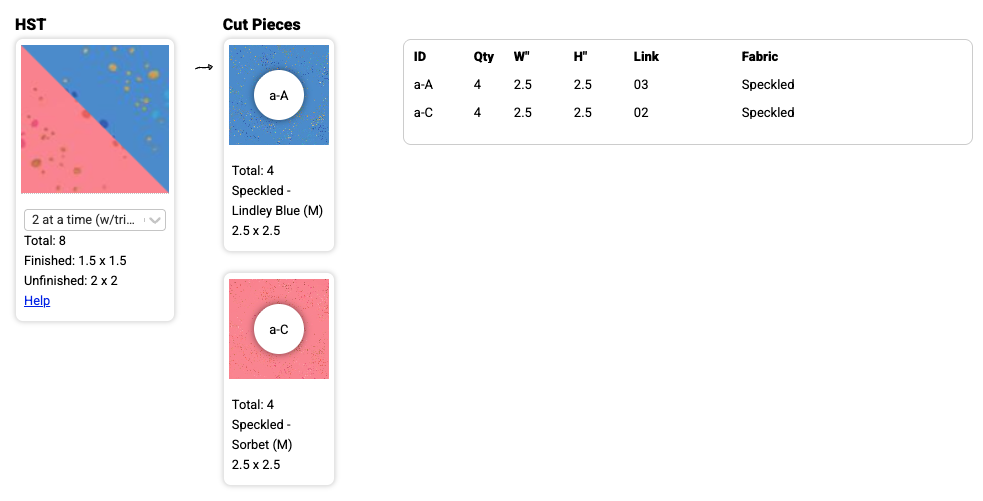Click the ID column header
This screenshot has height=501, width=983.
(x=420, y=57)
